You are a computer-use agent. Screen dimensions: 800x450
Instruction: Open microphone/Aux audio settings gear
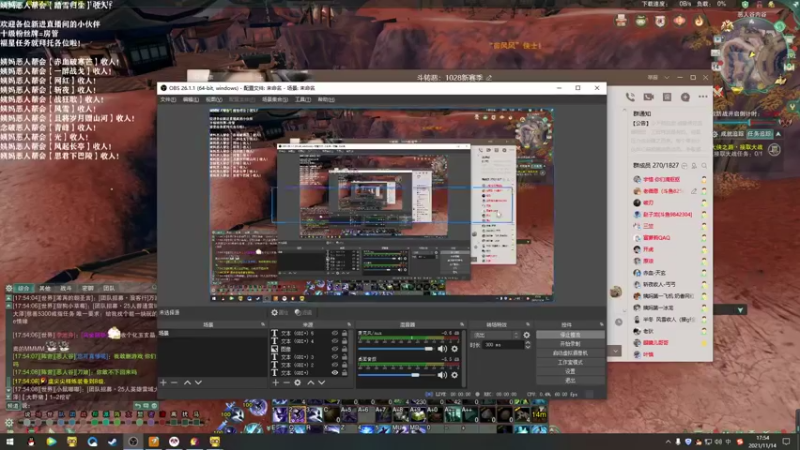tap(454, 349)
